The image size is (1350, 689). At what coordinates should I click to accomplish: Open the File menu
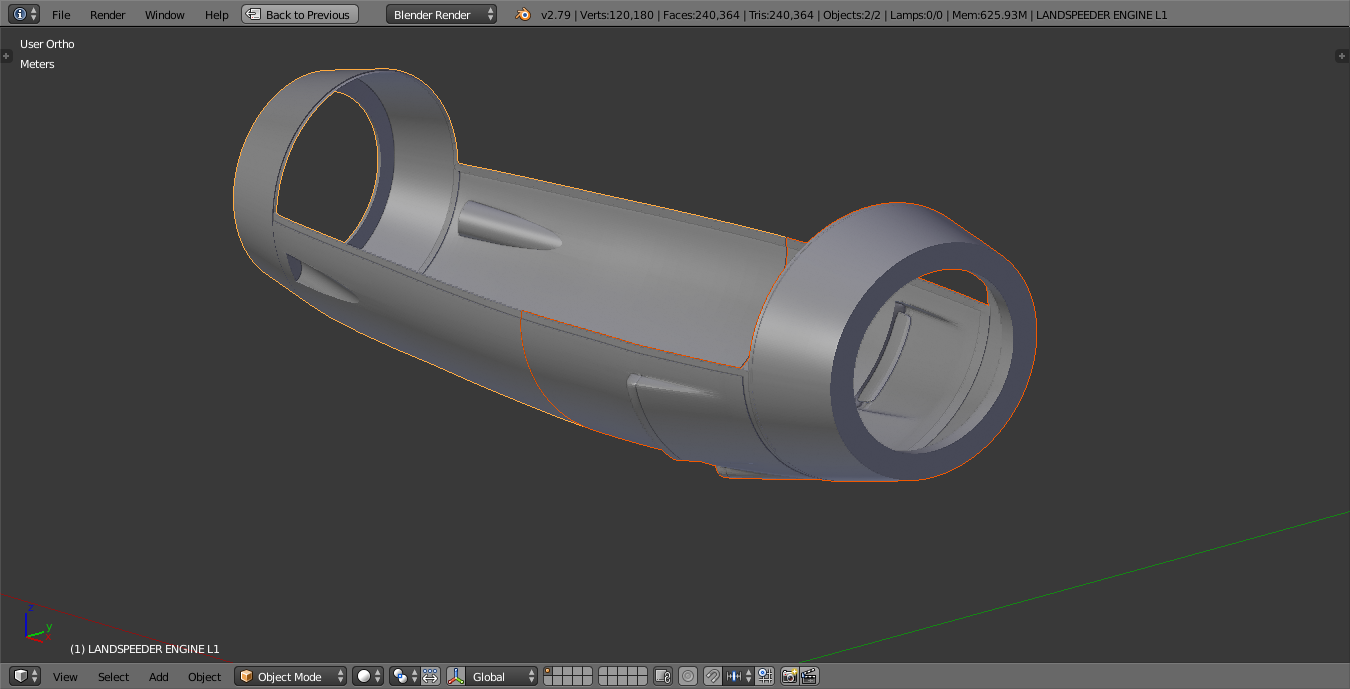(x=61, y=15)
